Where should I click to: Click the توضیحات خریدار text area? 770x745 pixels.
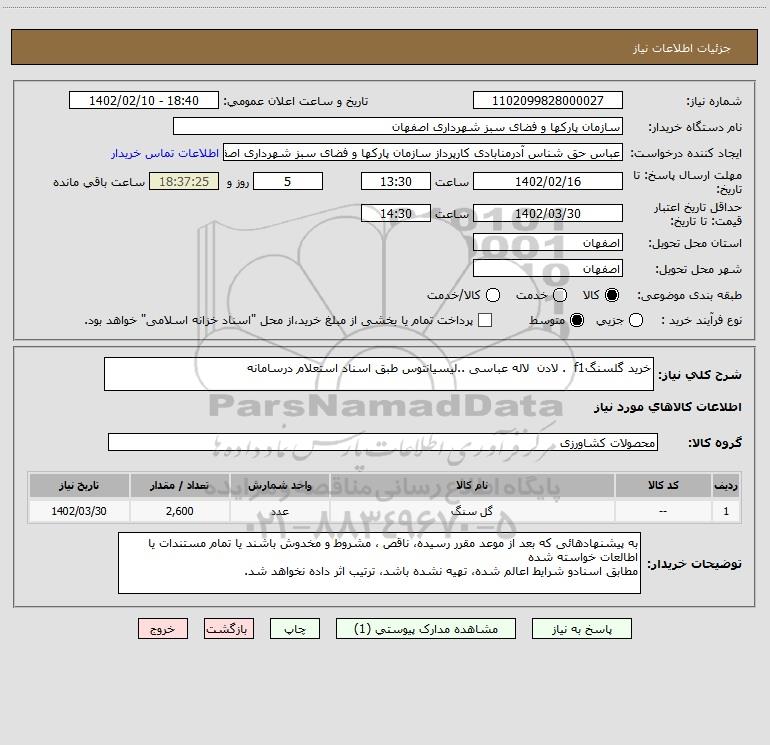click(379, 563)
